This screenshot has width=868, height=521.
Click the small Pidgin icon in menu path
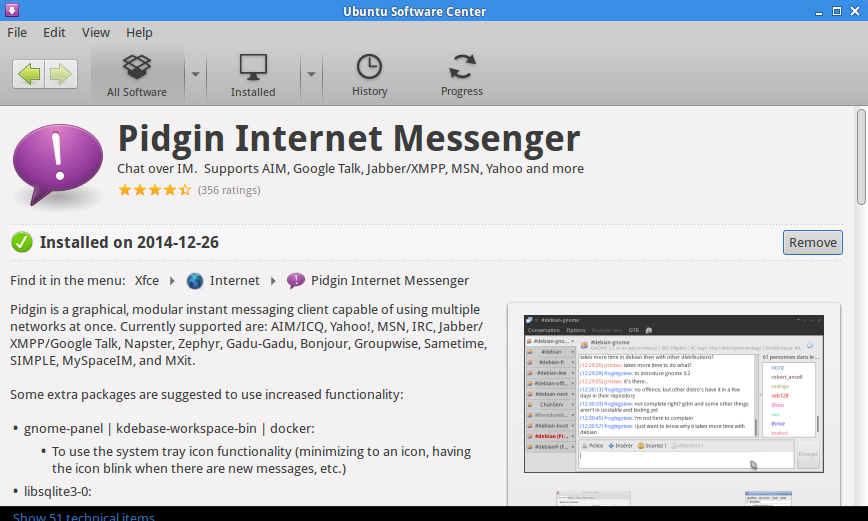tap(296, 281)
